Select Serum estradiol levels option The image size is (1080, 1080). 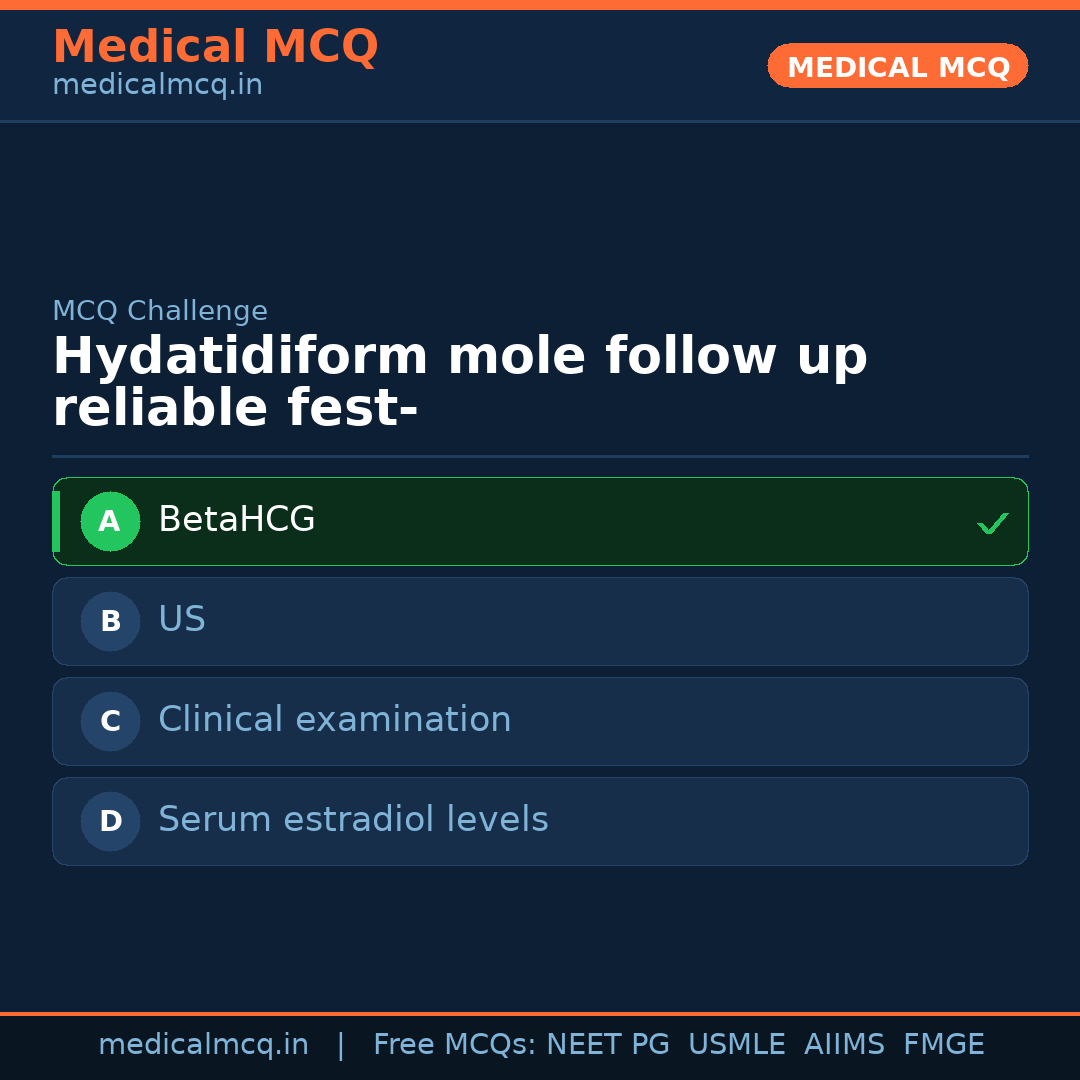540,821
